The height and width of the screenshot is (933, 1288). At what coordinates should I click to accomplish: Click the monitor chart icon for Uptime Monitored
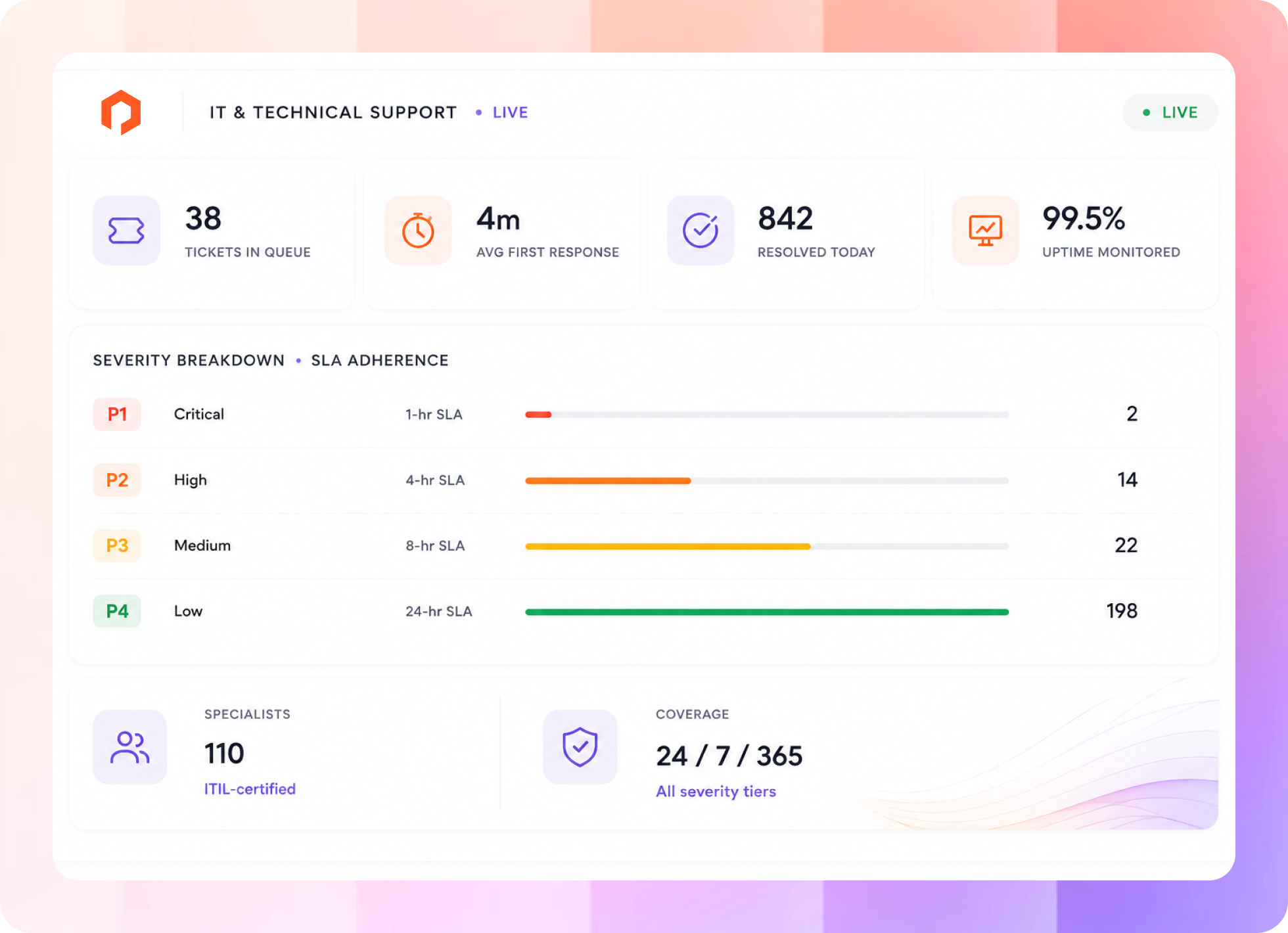986,231
